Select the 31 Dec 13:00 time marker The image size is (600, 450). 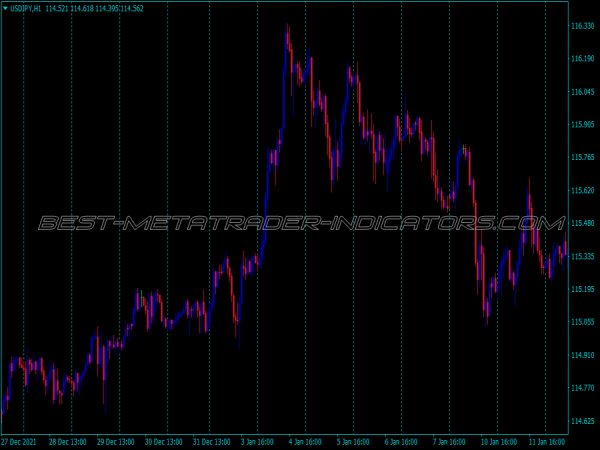click(211, 441)
